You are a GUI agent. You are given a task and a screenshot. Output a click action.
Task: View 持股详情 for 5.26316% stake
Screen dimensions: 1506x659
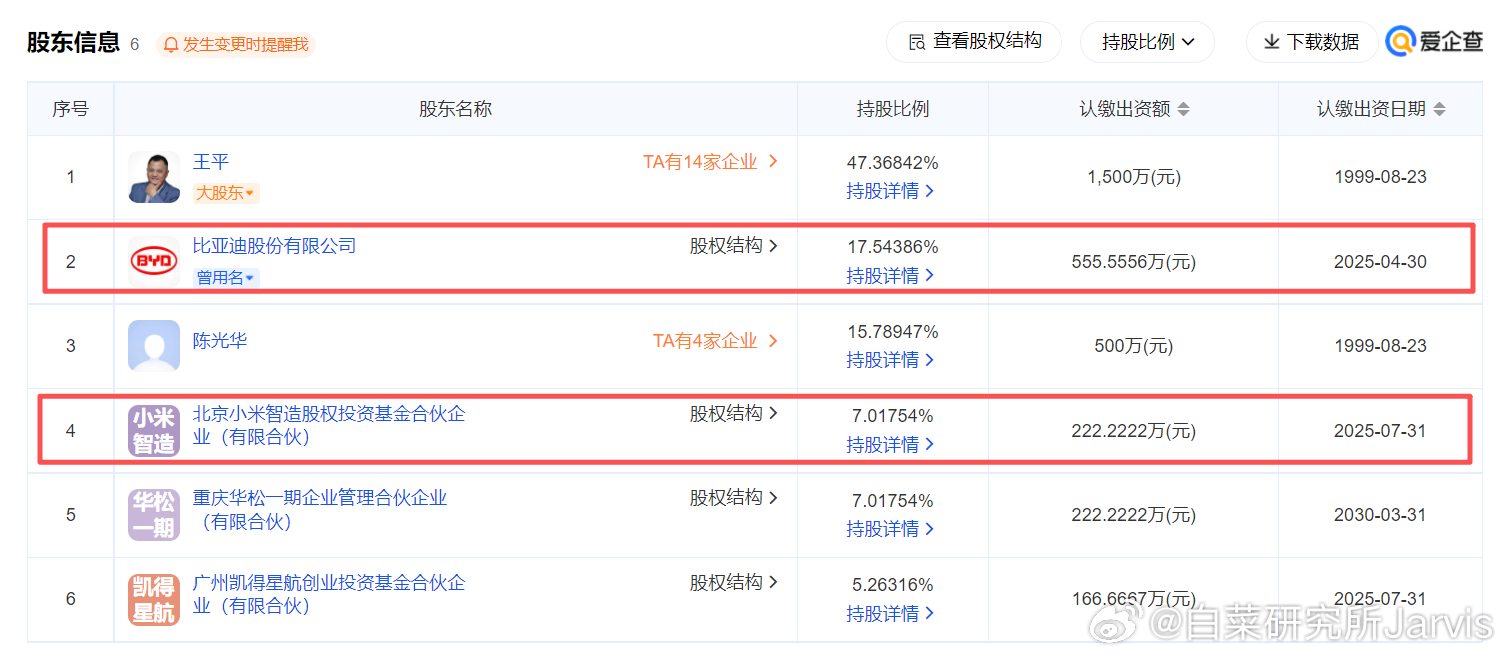[x=891, y=613]
